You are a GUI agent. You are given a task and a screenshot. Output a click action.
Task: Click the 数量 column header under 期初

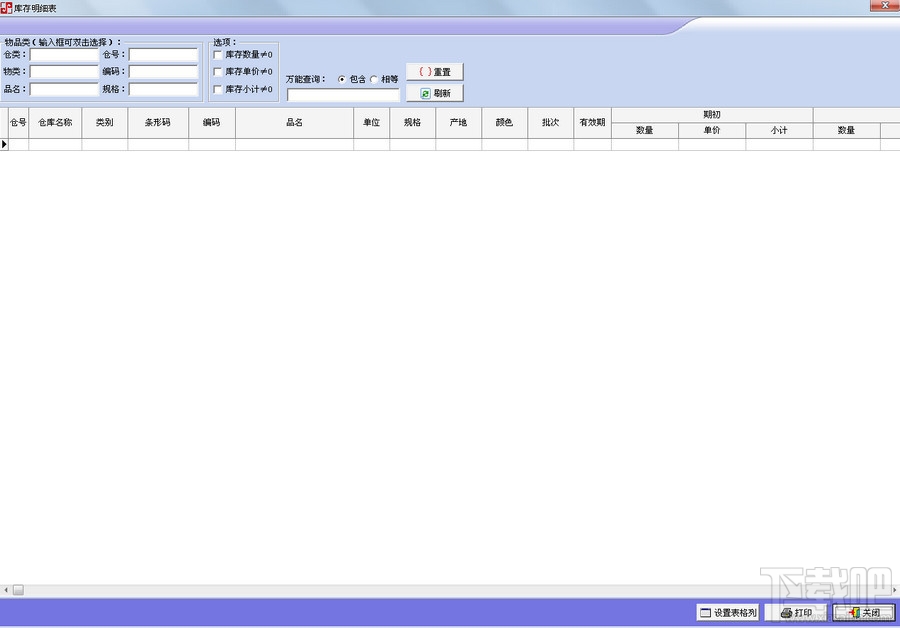(x=645, y=130)
